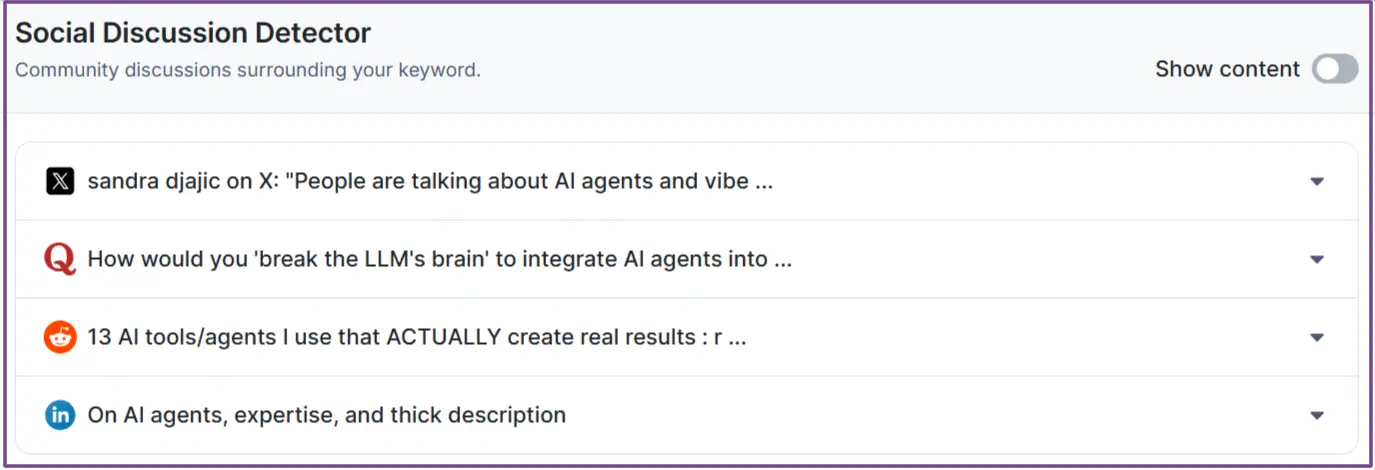The width and height of the screenshot is (1375, 470).
Task: Click the "Show content" label text
Action: (1227, 69)
